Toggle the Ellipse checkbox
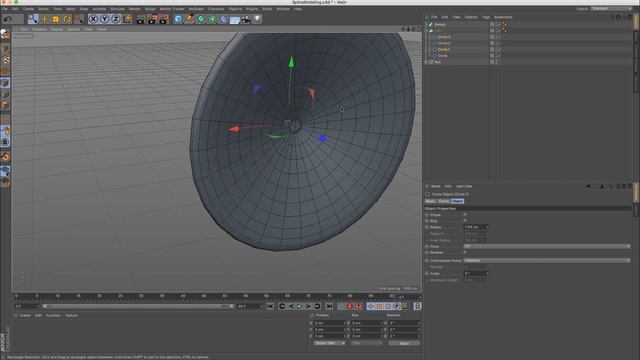 pos(465,215)
